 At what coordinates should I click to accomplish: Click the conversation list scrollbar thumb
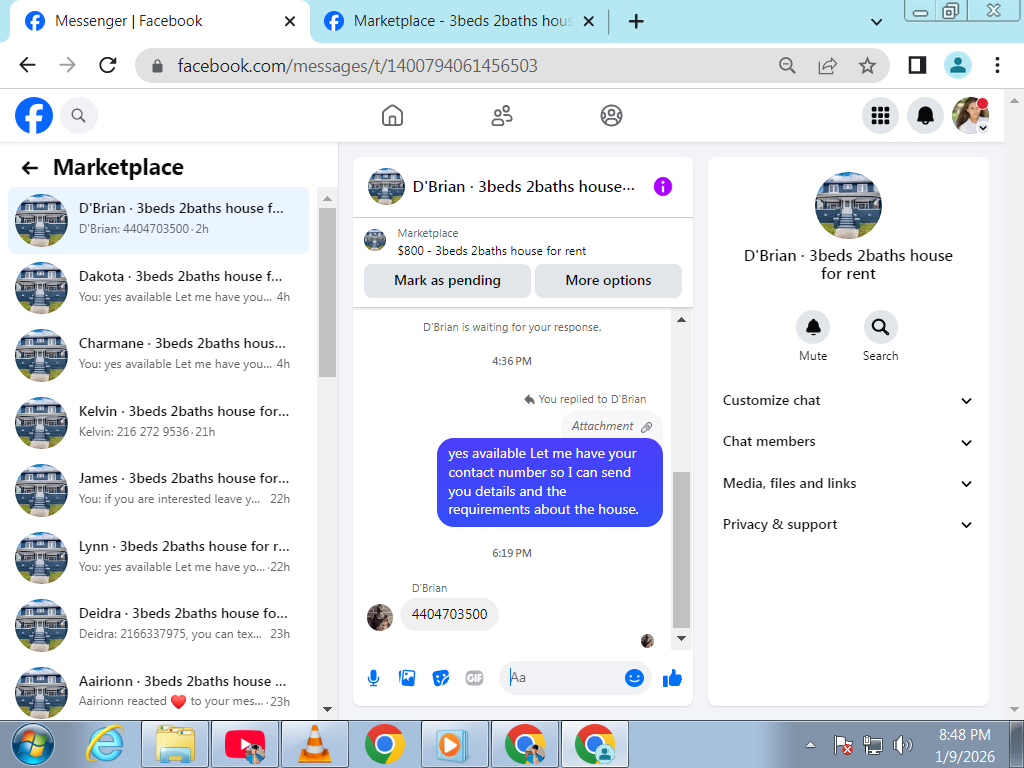(x=327, y=292)
